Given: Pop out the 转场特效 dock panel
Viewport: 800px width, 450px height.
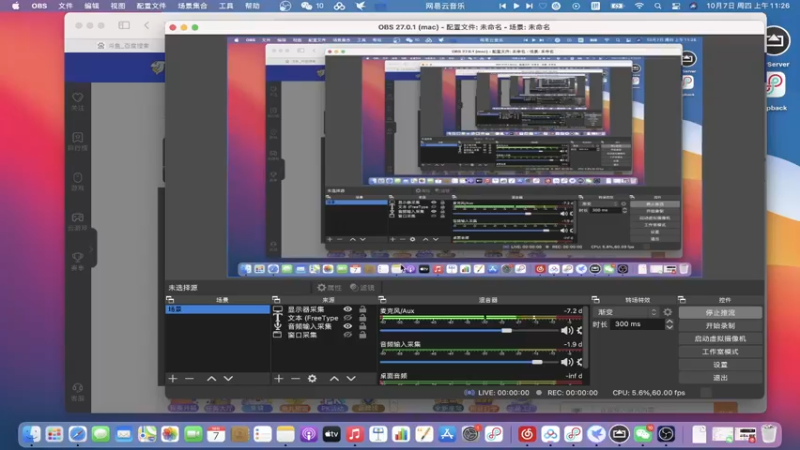Looking at the screenshot, I should point(595,300).
